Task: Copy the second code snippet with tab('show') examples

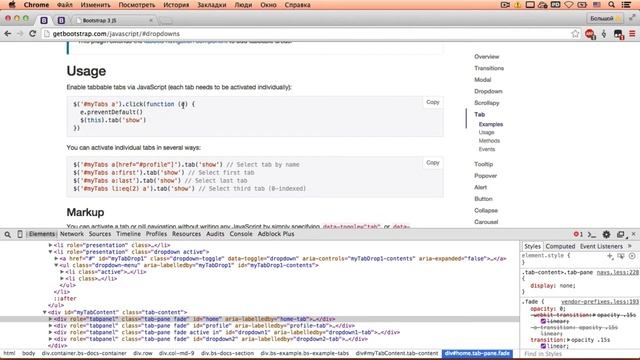Action: (433, 162)
